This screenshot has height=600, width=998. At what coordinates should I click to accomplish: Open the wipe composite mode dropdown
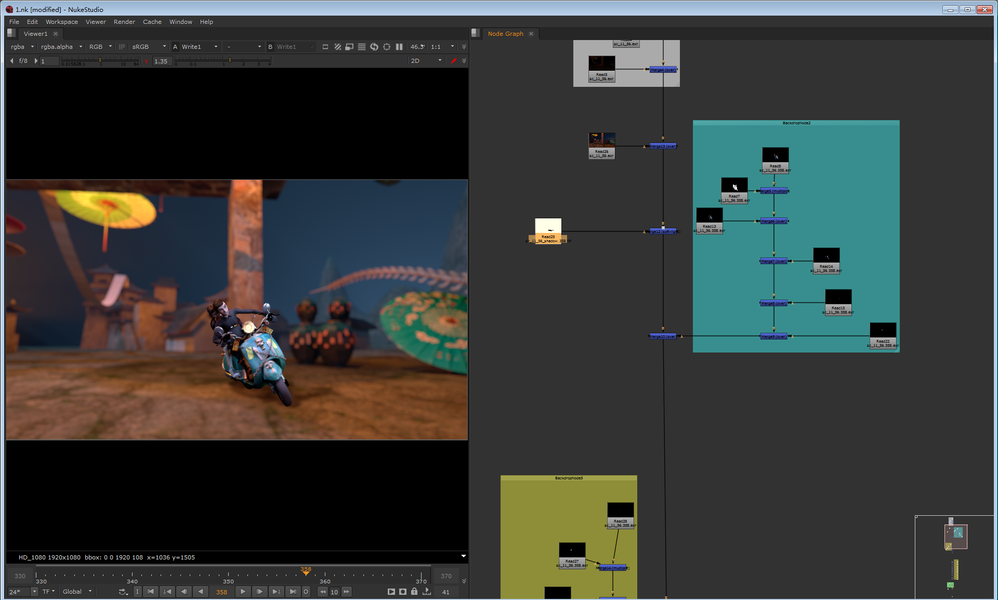click(x=243, y=46)
